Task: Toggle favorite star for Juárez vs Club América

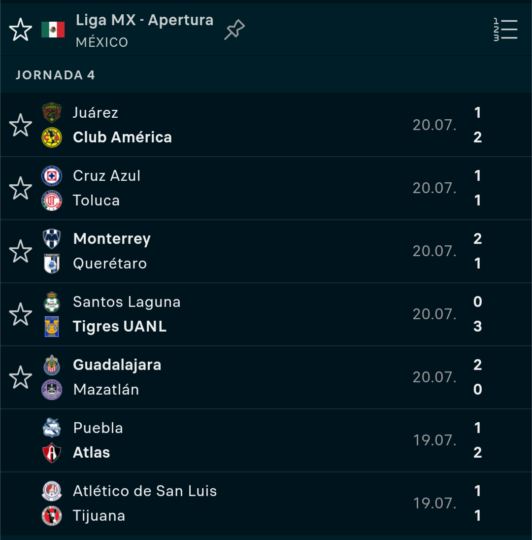Action: (21, 125)
